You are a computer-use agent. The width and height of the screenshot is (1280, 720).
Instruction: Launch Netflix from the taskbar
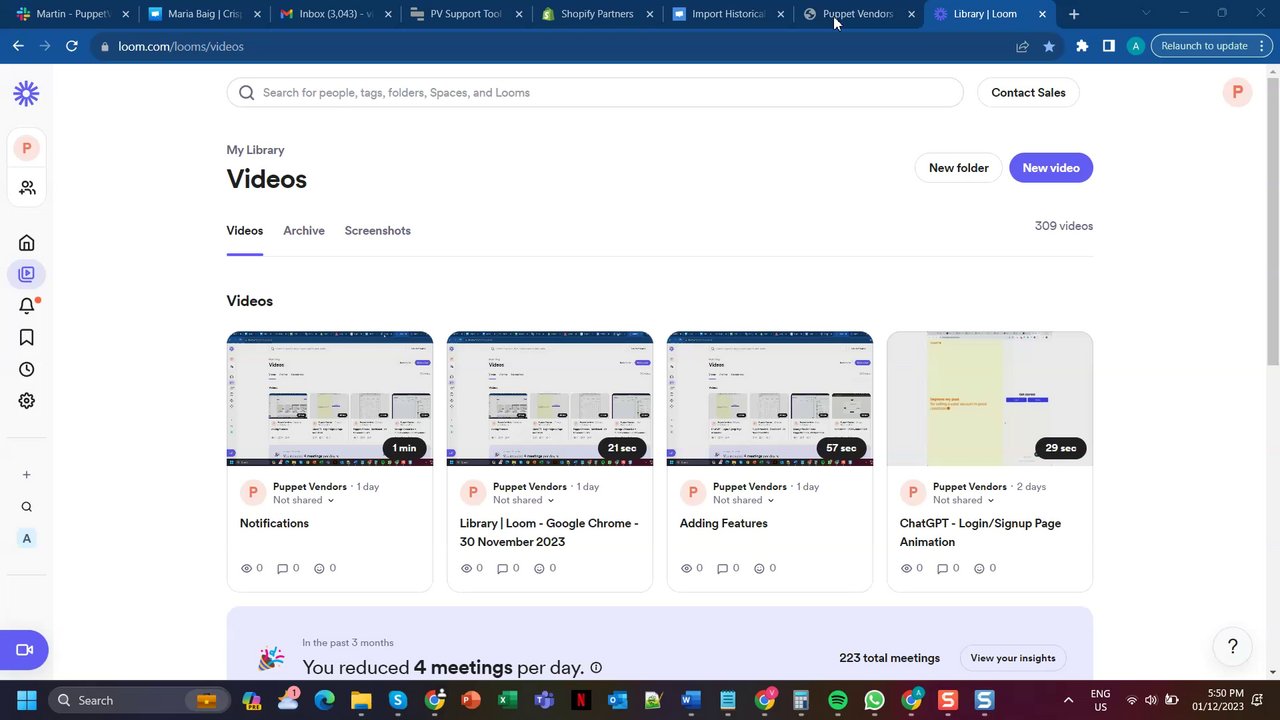pos(581,700)
